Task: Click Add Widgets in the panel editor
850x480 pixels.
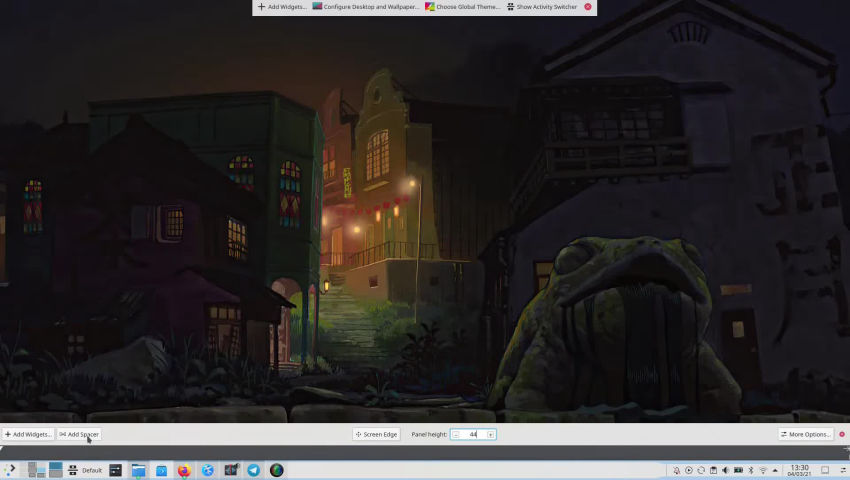Action: pyautogui.click(x=28, y=434)
